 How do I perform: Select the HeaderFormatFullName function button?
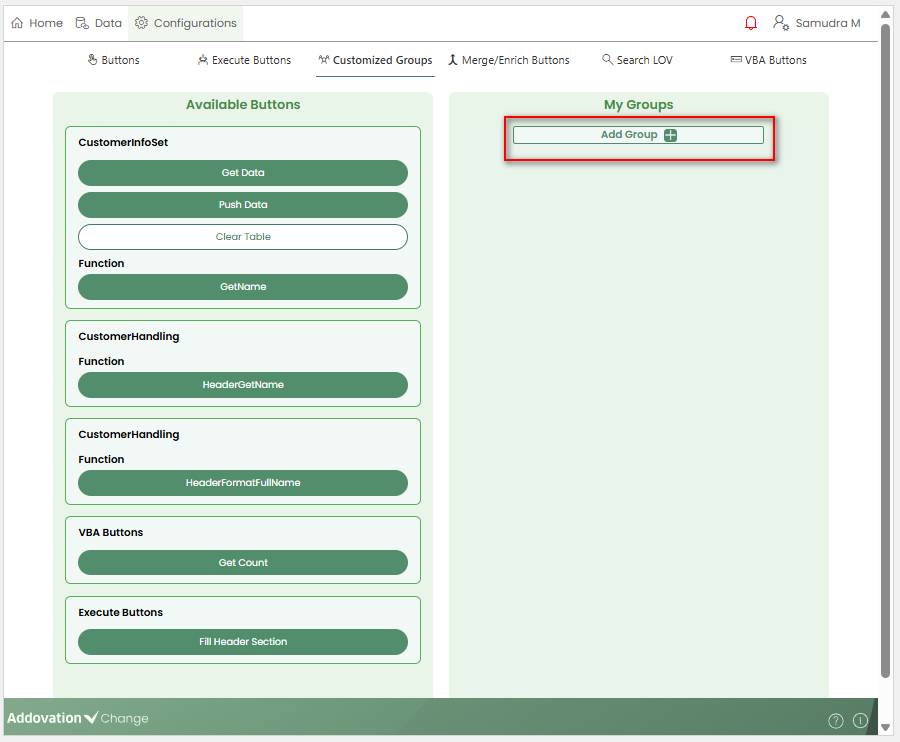pyautogui.click(x=243, y=483)
